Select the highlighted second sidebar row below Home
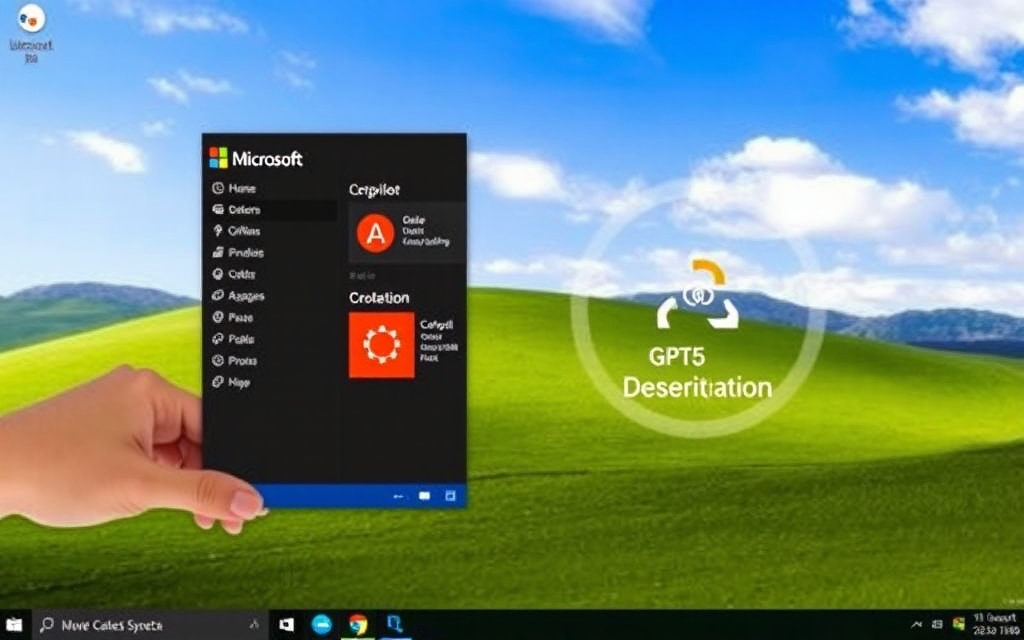The width and height of the screenshot is (1024, 640). click(272, 210)
